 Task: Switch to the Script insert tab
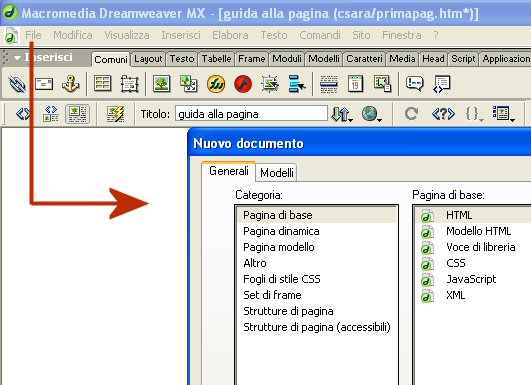click(463, 59)
